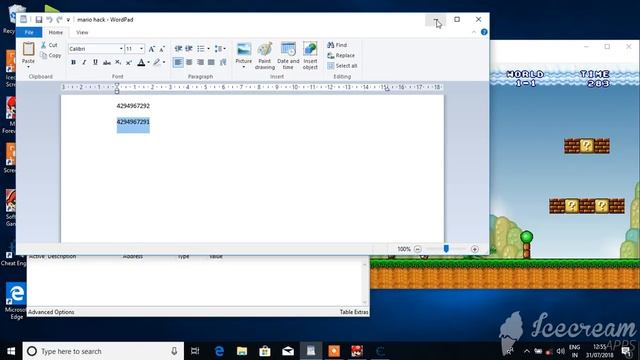The width and height of the screenshot is (640, 360).
Task: Collapse the WordPad ribbon with the chevron
Action: pyautogui.click(x=474, y=32)
